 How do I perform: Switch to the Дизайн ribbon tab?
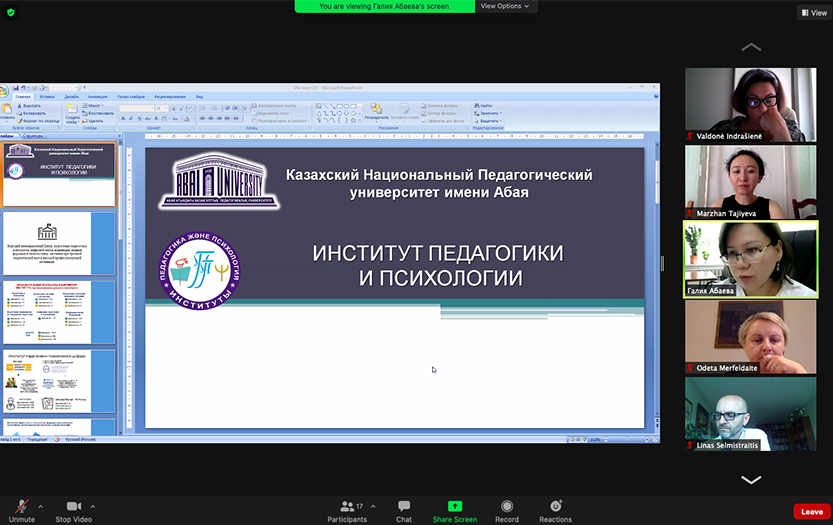coord(71,97)
